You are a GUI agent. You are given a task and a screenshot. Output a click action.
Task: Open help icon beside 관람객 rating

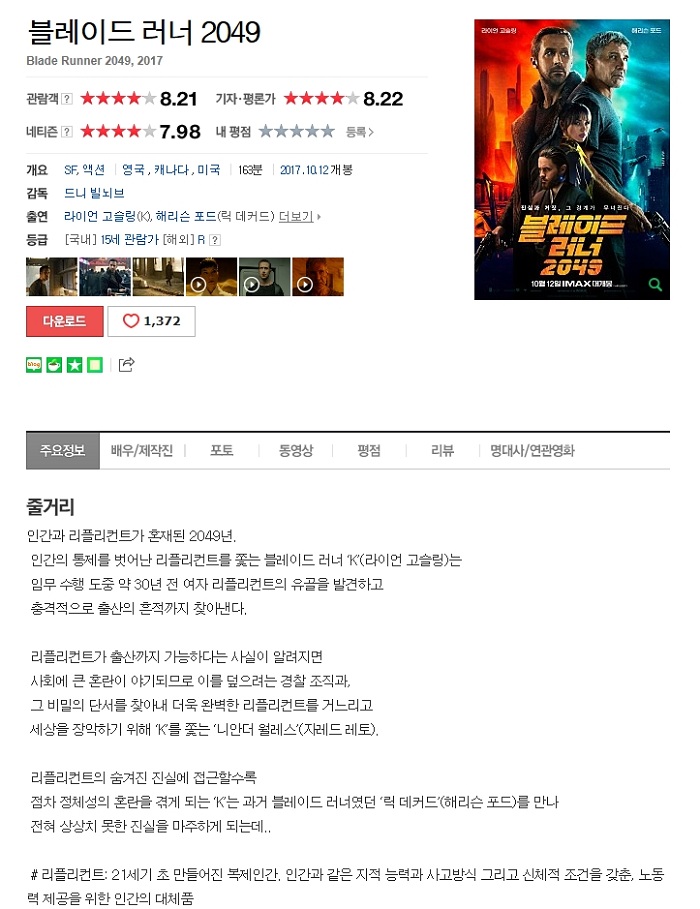(x=67, y=99)
